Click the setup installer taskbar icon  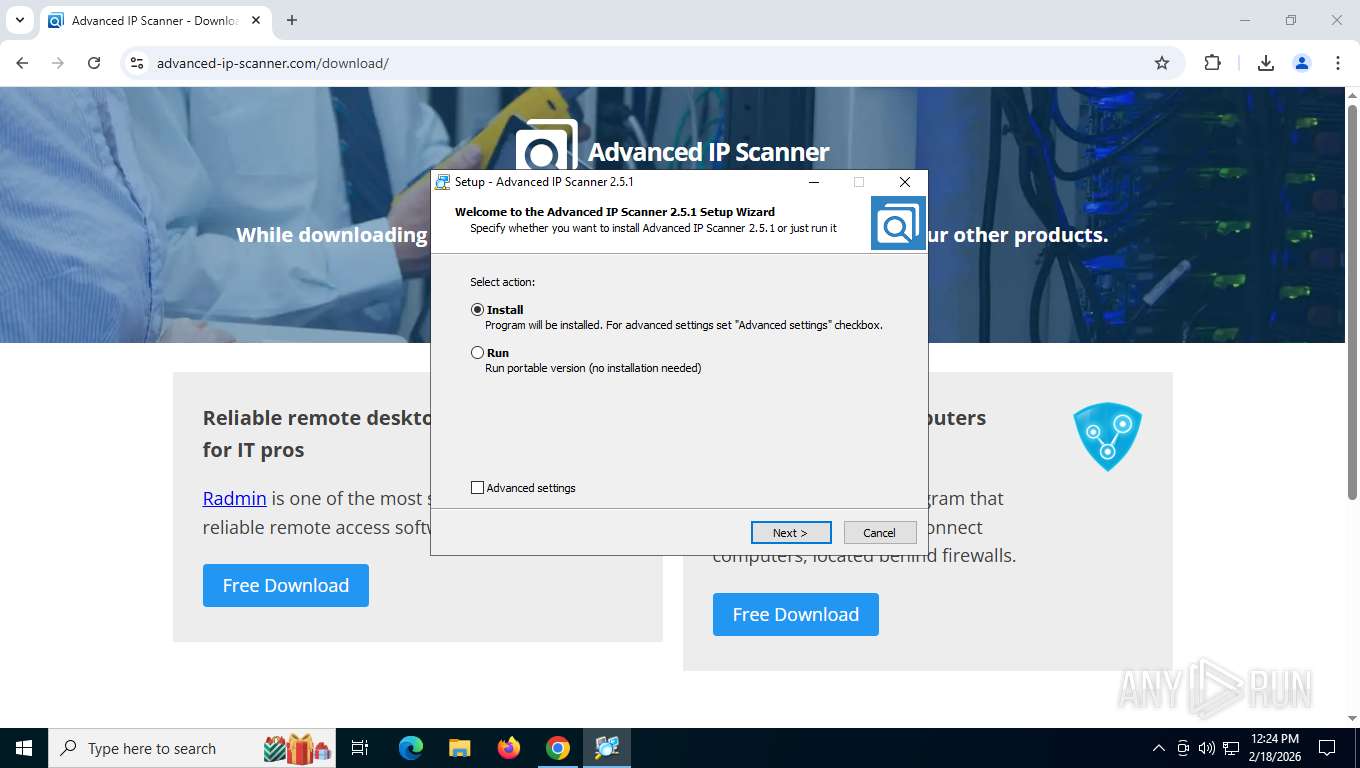607,748
